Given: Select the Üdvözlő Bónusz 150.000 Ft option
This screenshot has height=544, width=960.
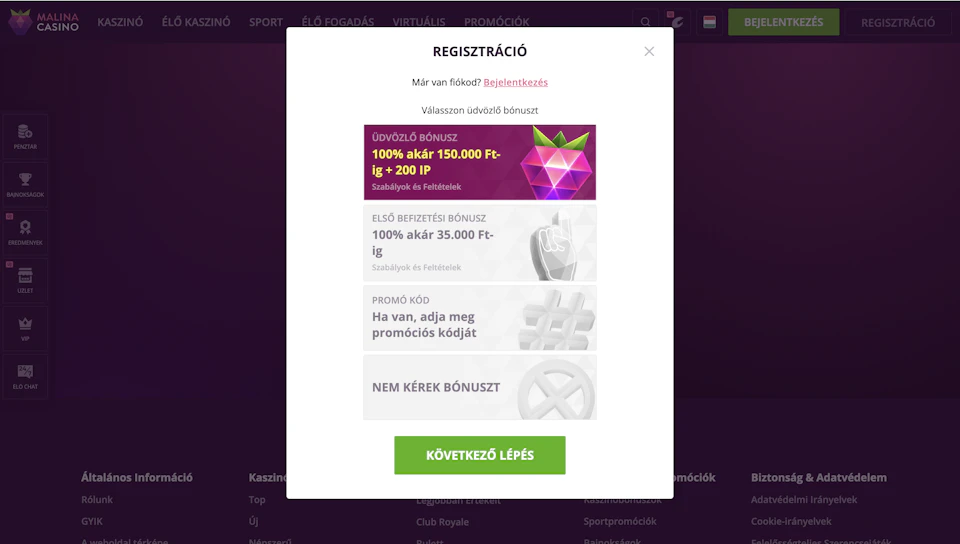Looking at the screenshot, I should [x=479, y=162].
